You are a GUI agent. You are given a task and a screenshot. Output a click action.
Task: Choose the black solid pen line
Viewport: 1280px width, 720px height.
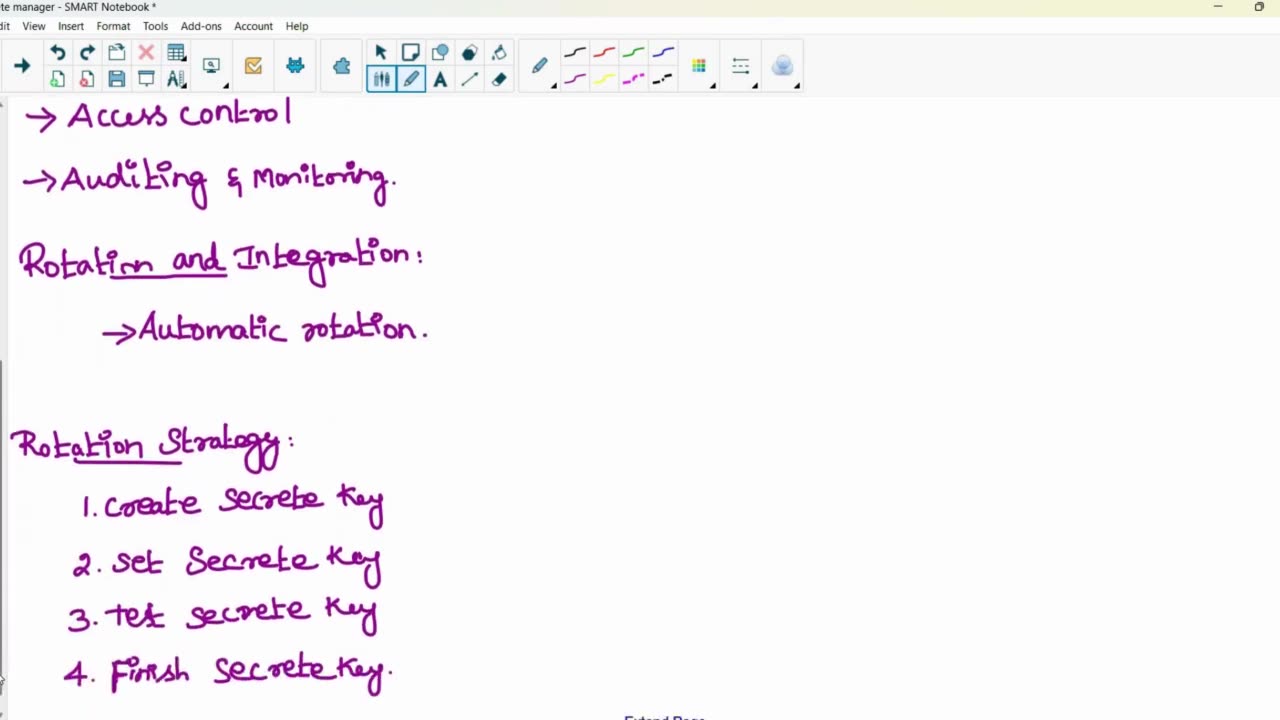coord(575,53)
